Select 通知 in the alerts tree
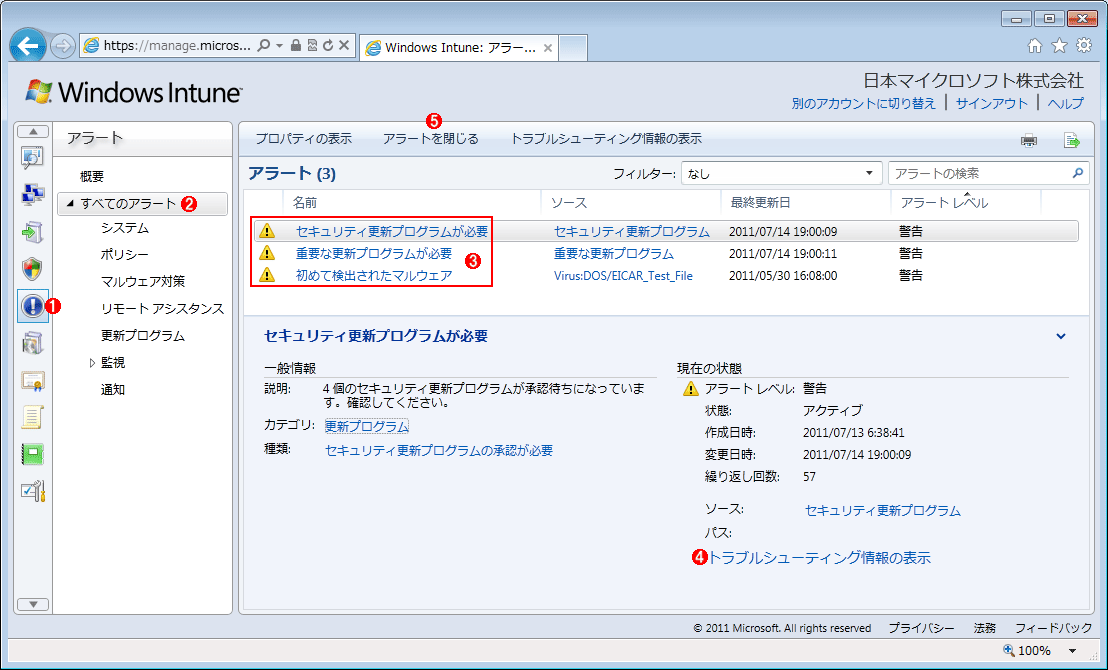This screenshot has width=1108, height=670. (x=113, y=389)
